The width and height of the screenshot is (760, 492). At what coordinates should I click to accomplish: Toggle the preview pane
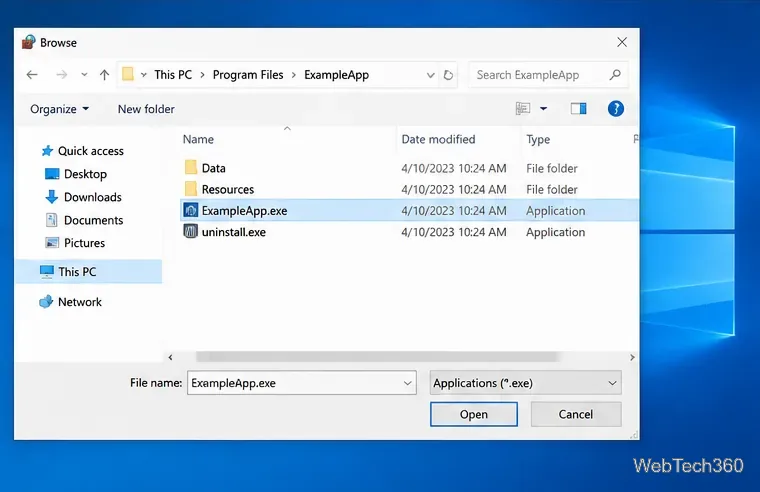[578, 109]
